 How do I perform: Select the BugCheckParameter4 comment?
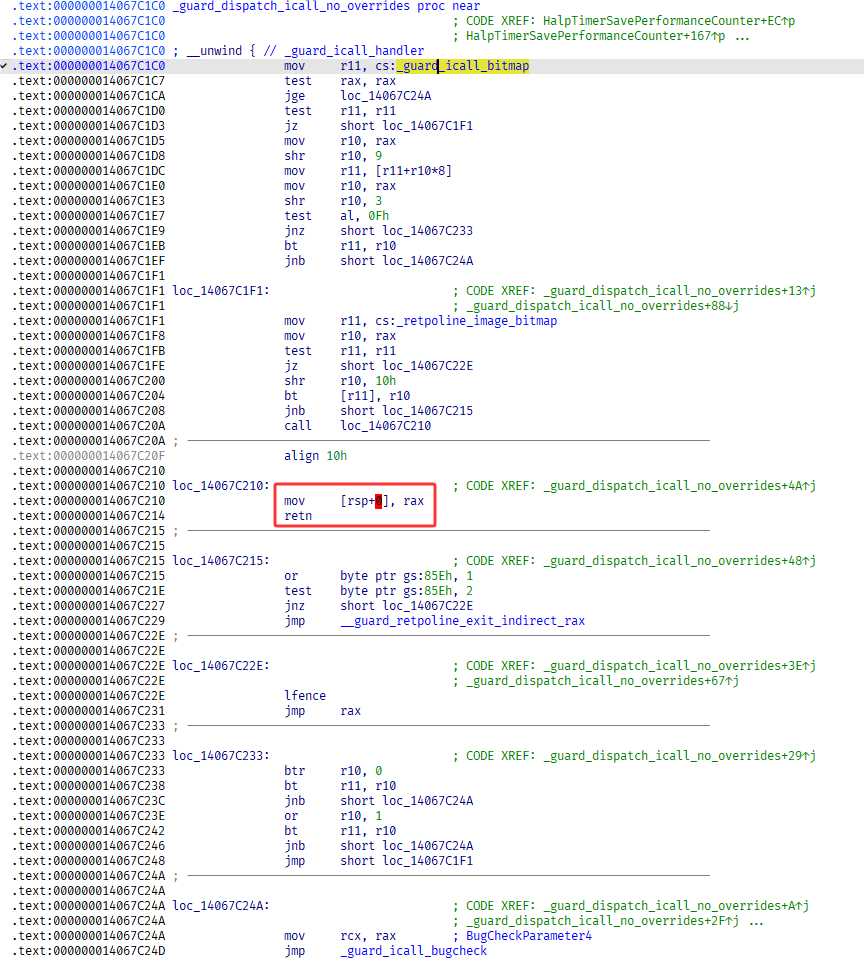coord(529,936)
